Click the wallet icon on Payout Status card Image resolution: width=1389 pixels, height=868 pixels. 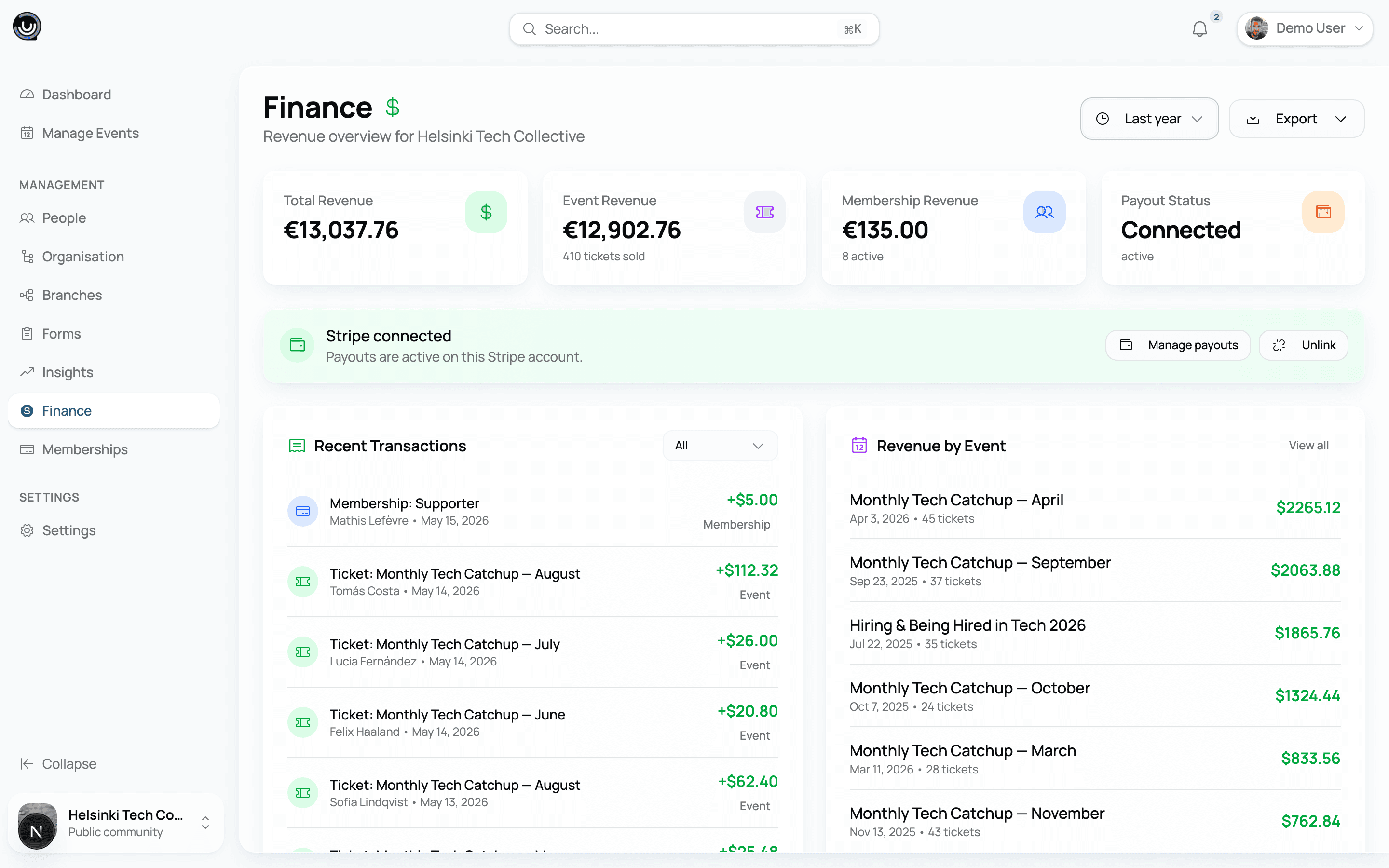click(x=1323, y=212)
